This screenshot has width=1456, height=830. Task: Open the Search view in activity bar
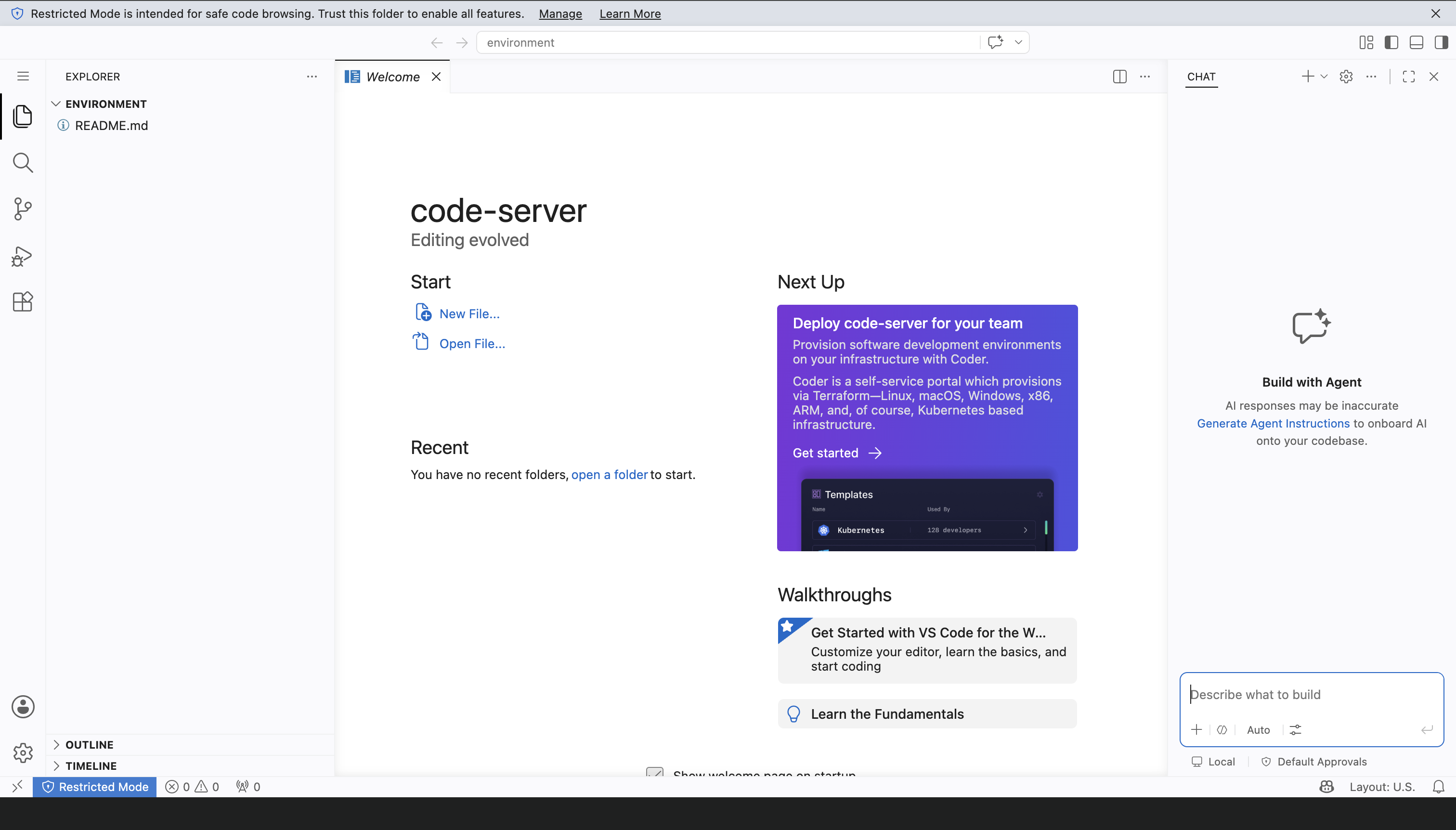[23, 162]
